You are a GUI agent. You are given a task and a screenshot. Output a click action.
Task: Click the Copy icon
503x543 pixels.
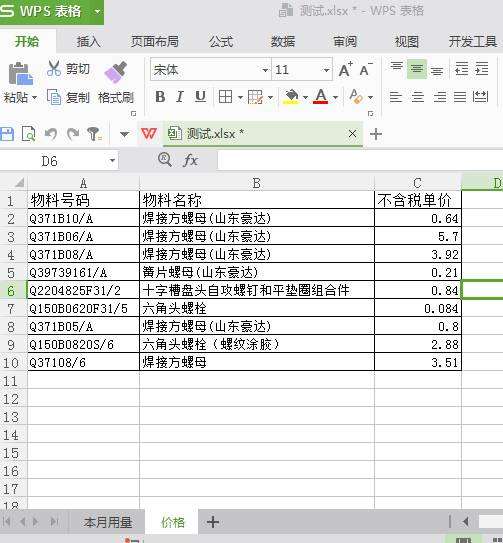pos(54,97)
